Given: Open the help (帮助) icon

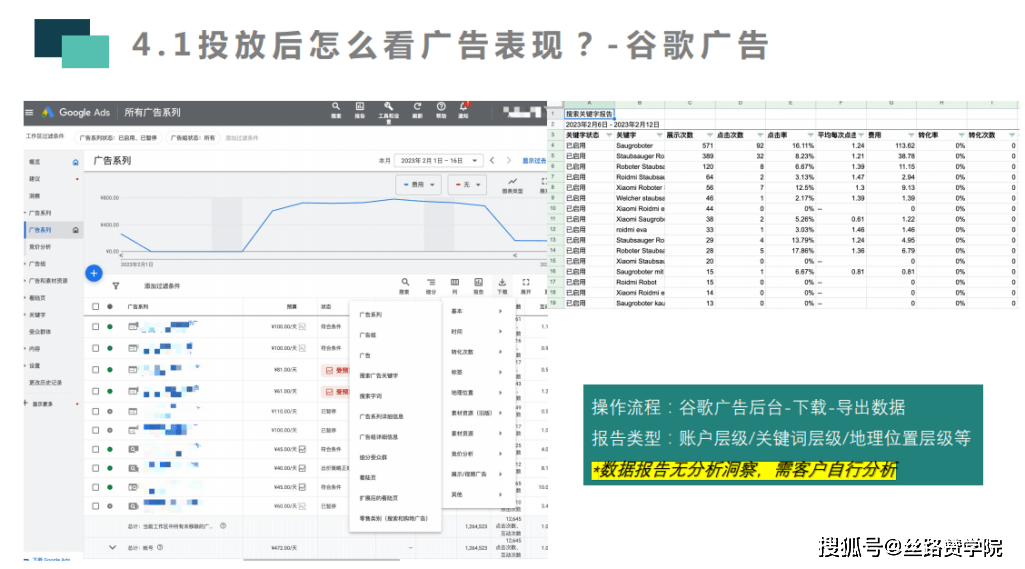Looking at the screenshot, I should (x=440, y=108).
